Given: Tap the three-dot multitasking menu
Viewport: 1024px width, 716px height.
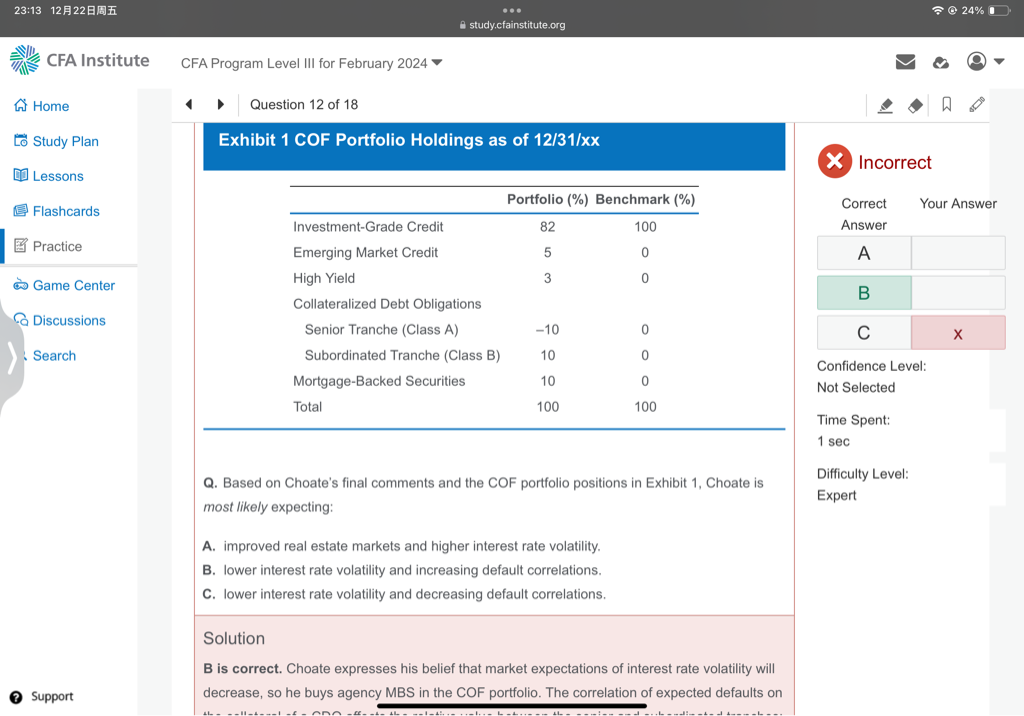Looking at the screenshot, I should (x=512, y=10).
